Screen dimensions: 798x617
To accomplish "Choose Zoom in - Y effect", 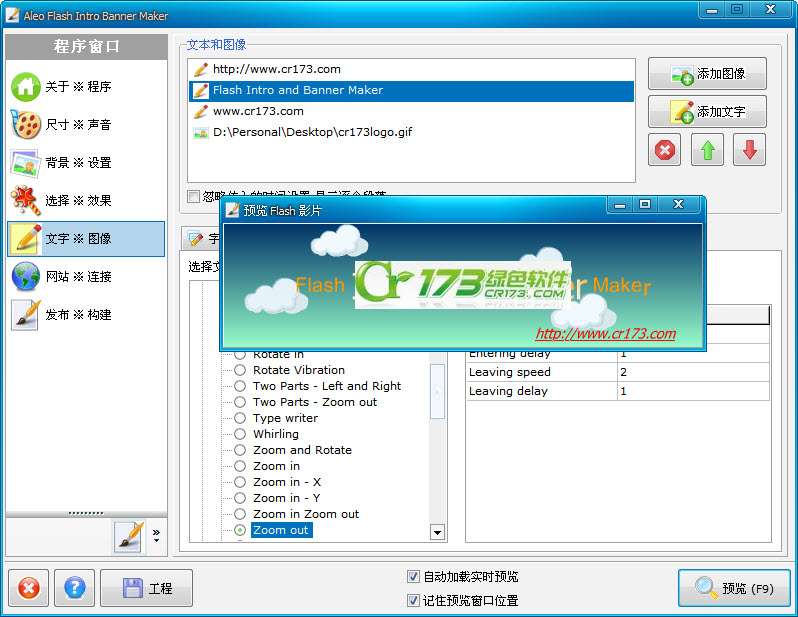I will [x=240, y=498].
